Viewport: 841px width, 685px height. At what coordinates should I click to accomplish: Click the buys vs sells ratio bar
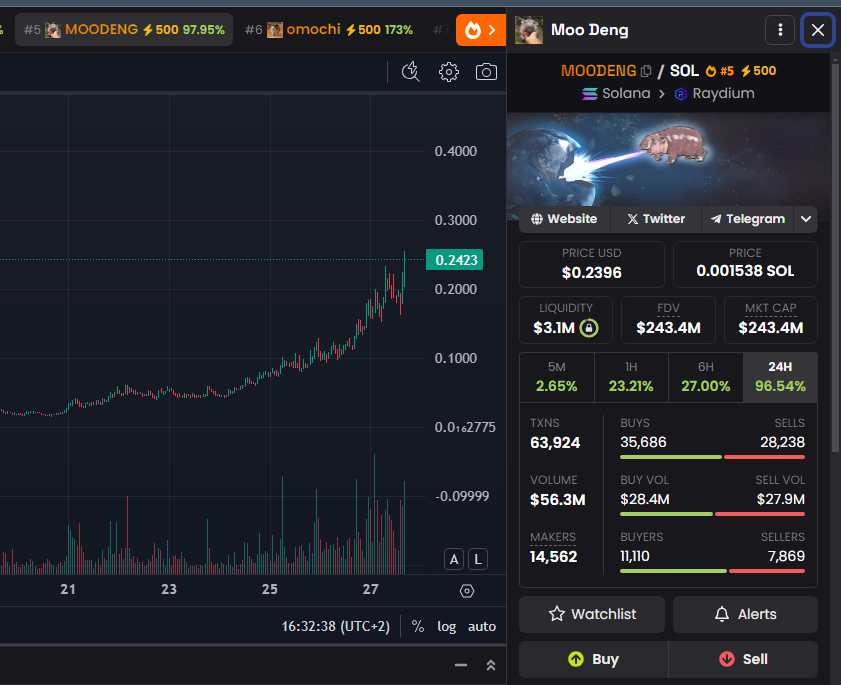712,457
